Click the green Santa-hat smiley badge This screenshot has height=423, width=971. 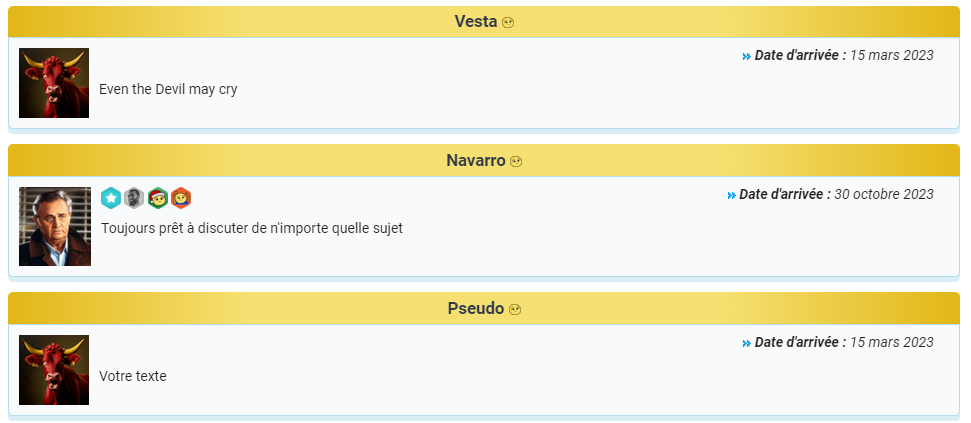(x=157, y=198)
